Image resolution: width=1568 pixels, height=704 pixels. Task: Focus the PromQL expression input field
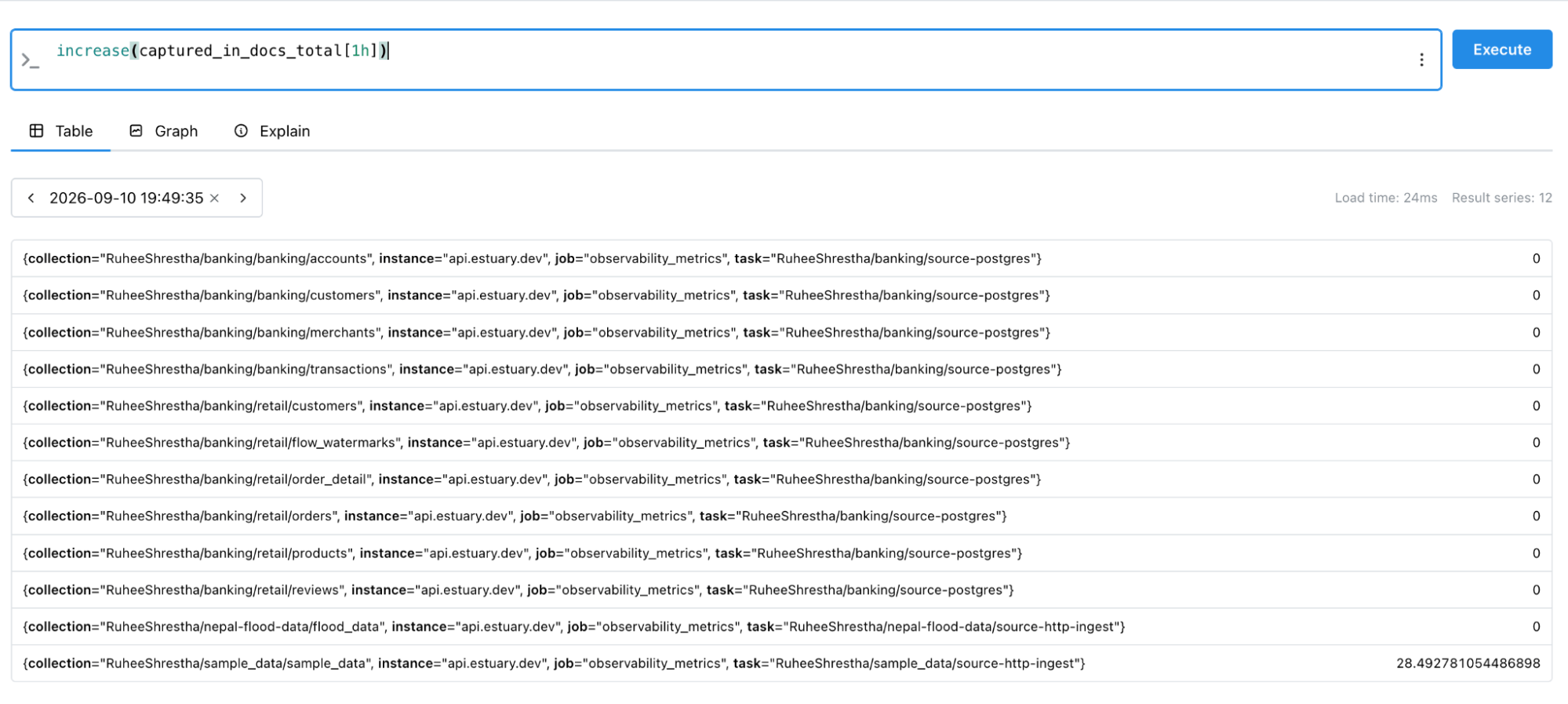coord(726,60)
